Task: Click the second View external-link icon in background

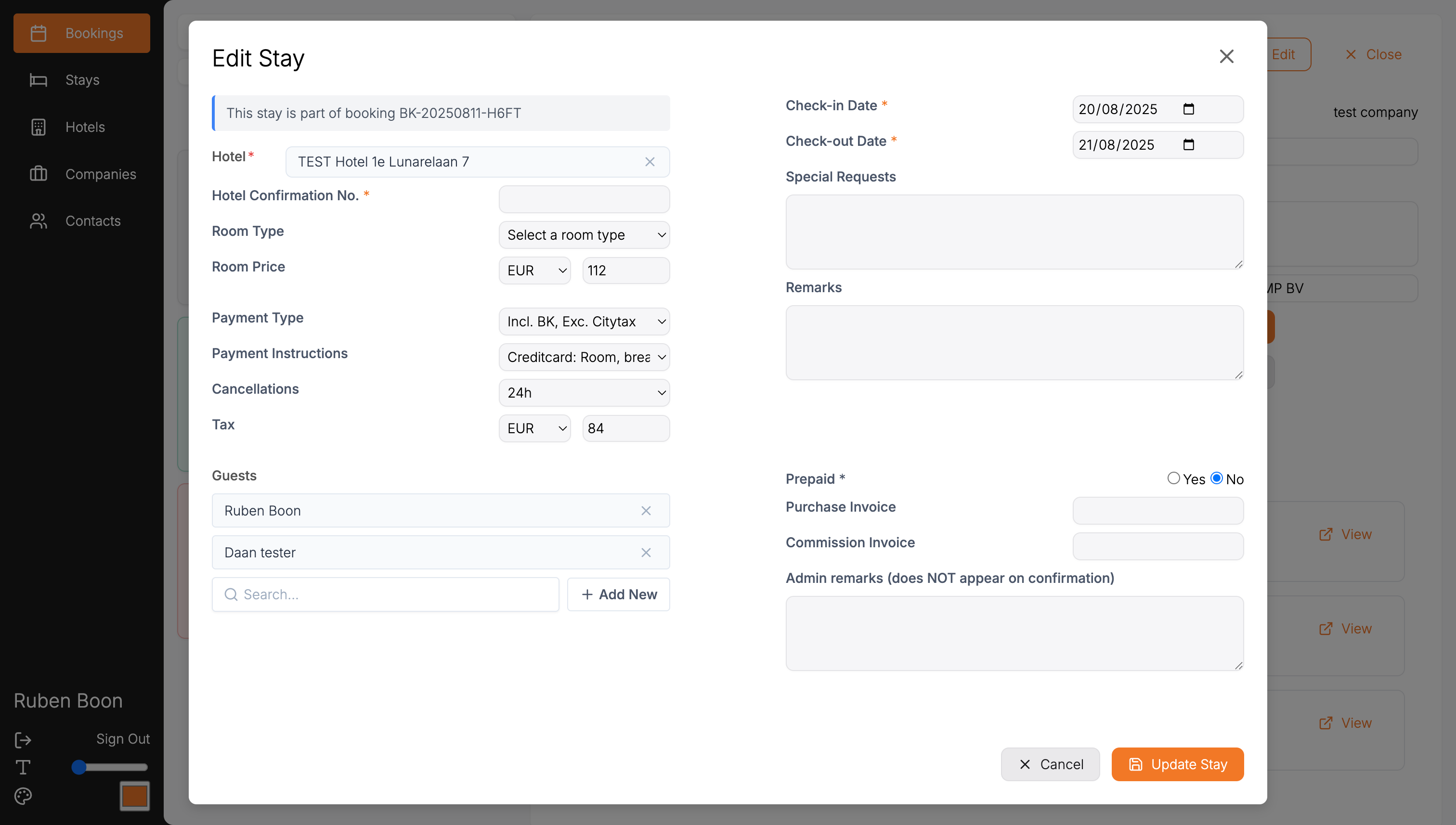Action: tap(1325, 629)
